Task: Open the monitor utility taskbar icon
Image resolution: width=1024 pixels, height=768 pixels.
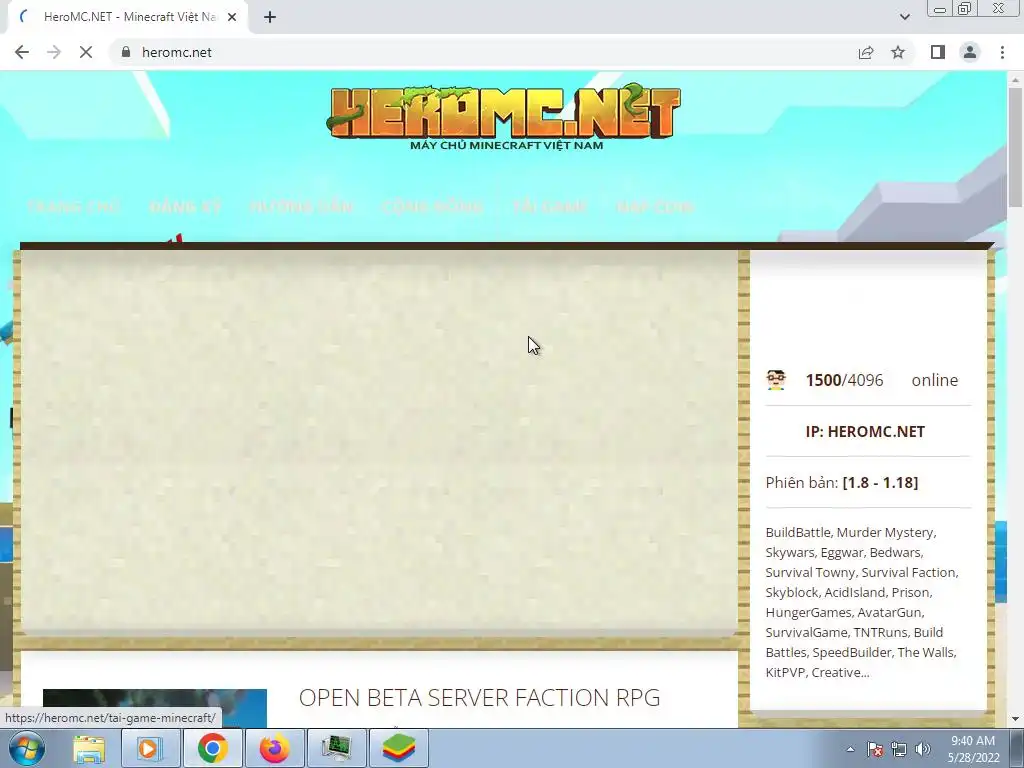Action: point(336,748)
